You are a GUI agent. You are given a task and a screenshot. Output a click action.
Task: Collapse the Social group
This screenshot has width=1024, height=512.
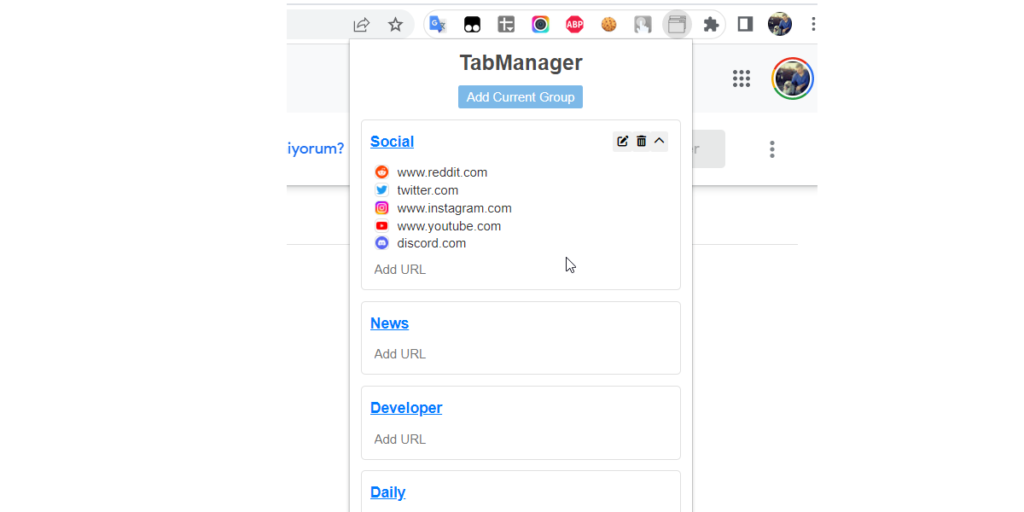pyautogui.click(x=659, y=141)
